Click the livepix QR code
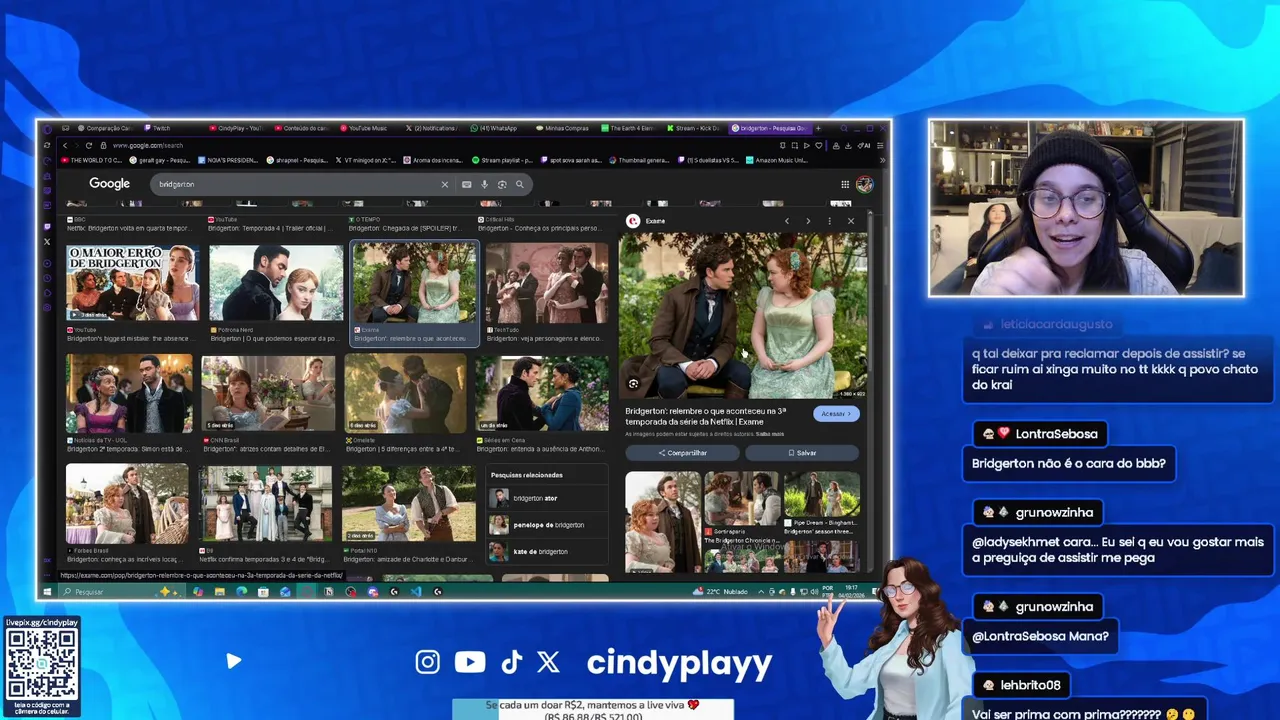 [41, 664]
